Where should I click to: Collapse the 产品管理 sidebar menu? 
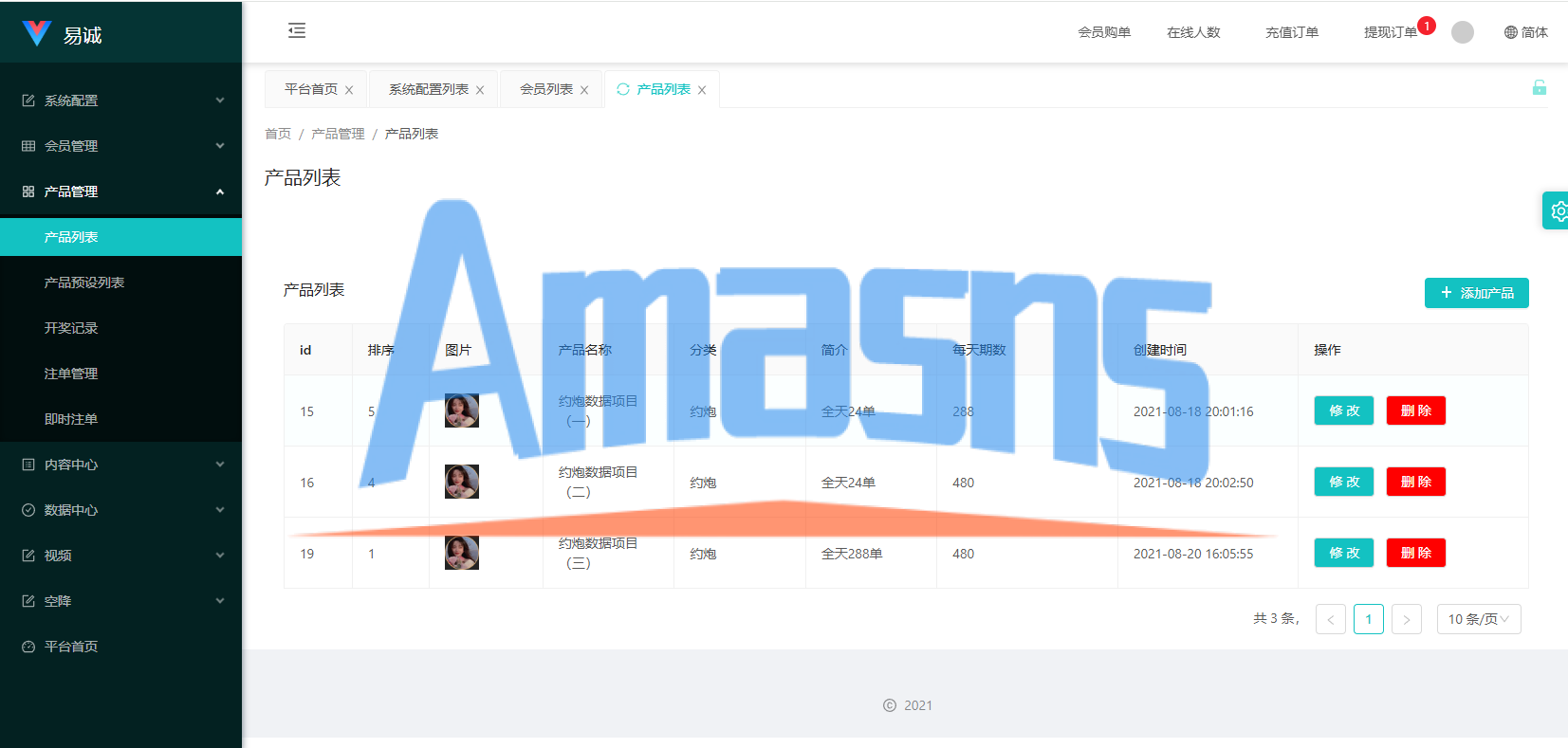click(121, 192)
